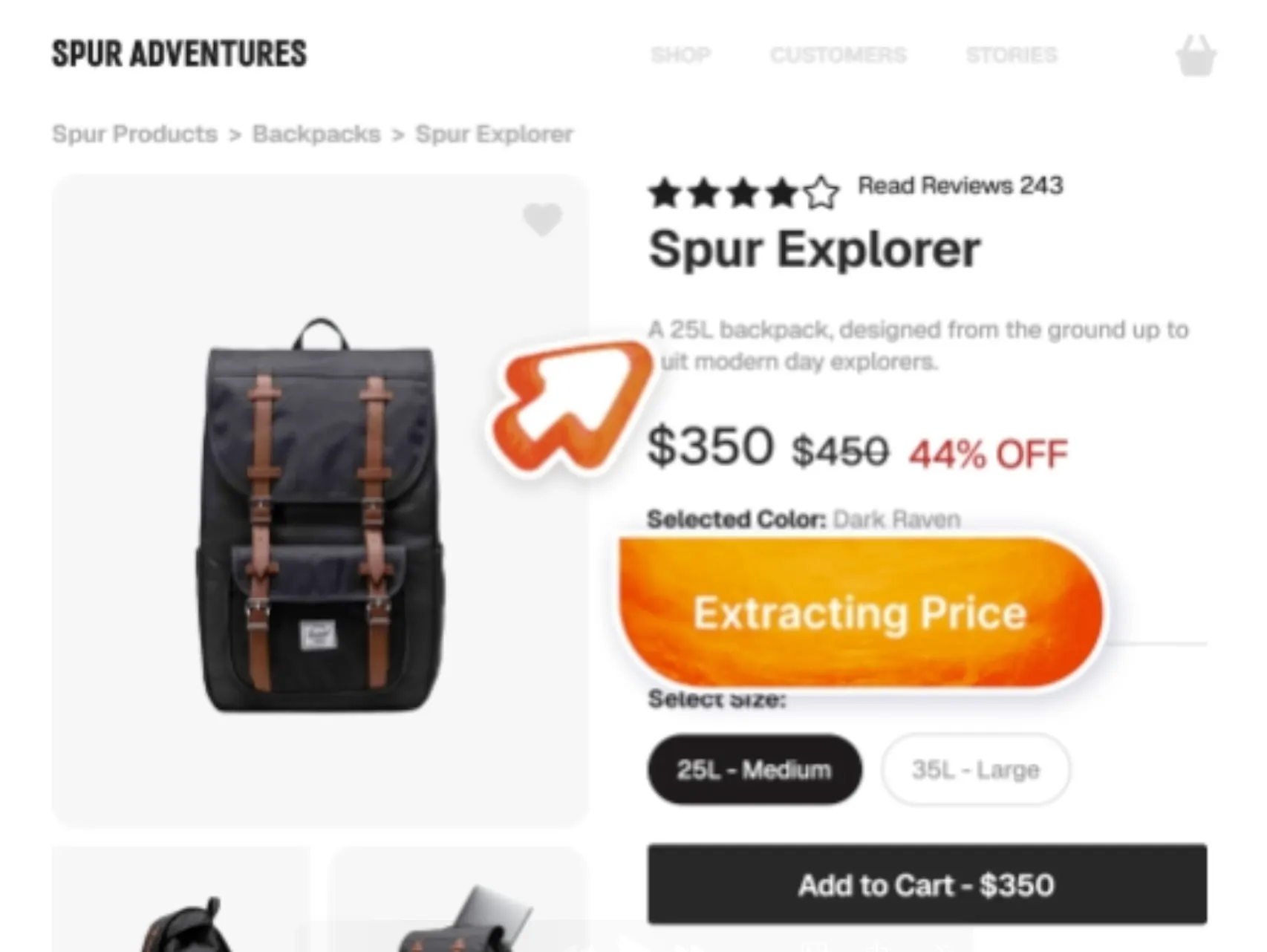Click the first rating star
The height and width of the screenshot is (952, 1267).
pos(665,193)
